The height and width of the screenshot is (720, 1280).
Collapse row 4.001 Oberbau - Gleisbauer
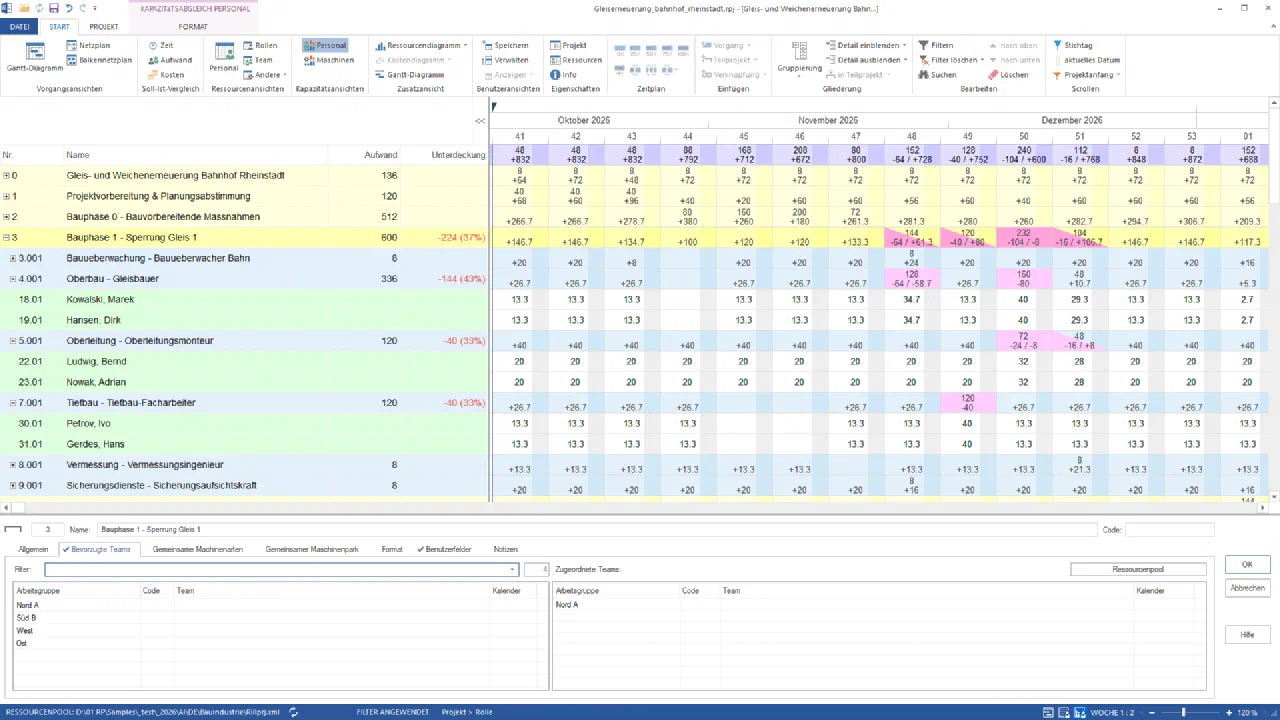(x=13, y=279)
